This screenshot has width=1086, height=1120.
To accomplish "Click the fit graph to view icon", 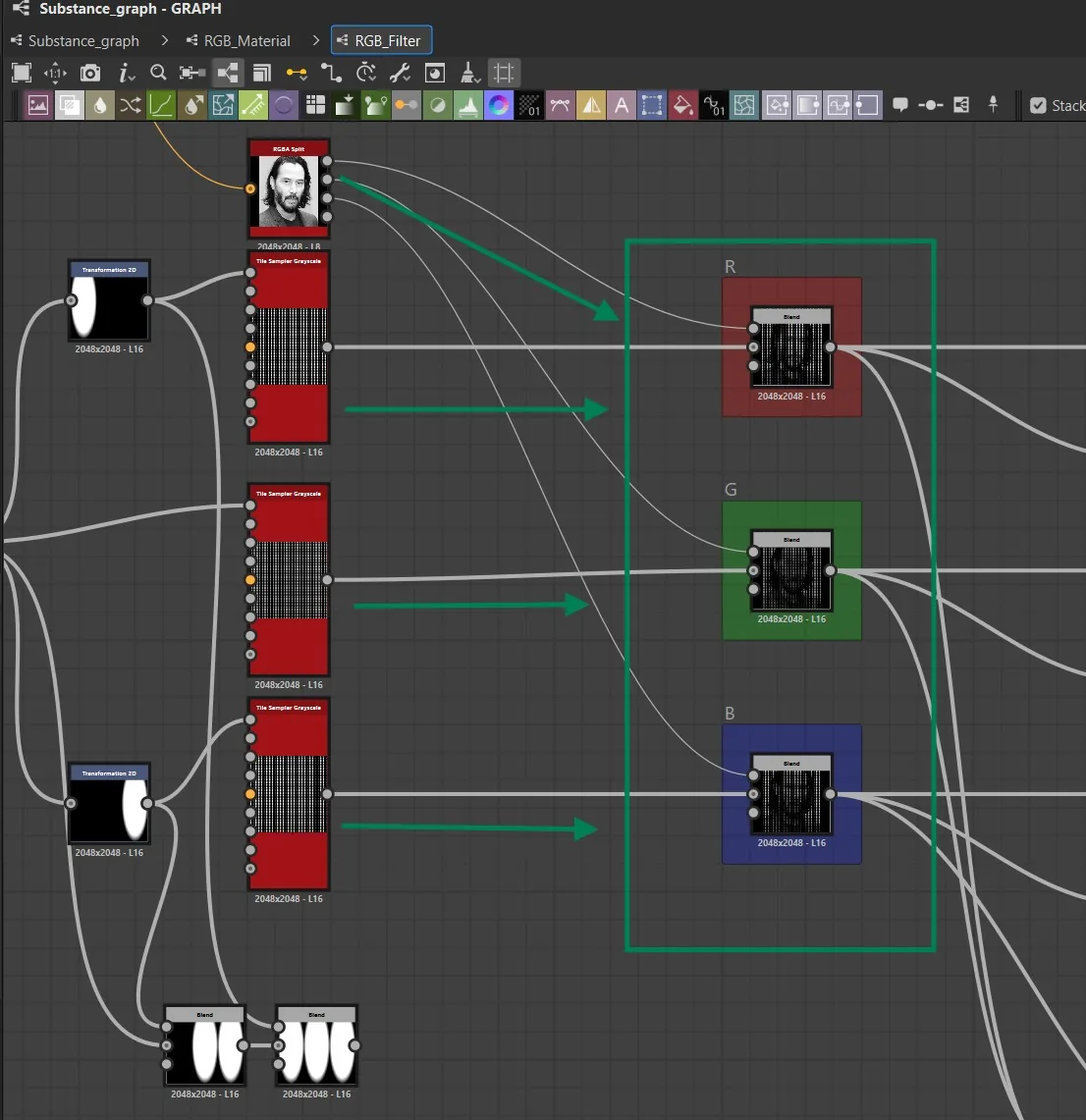I will (x=23, y=73).
